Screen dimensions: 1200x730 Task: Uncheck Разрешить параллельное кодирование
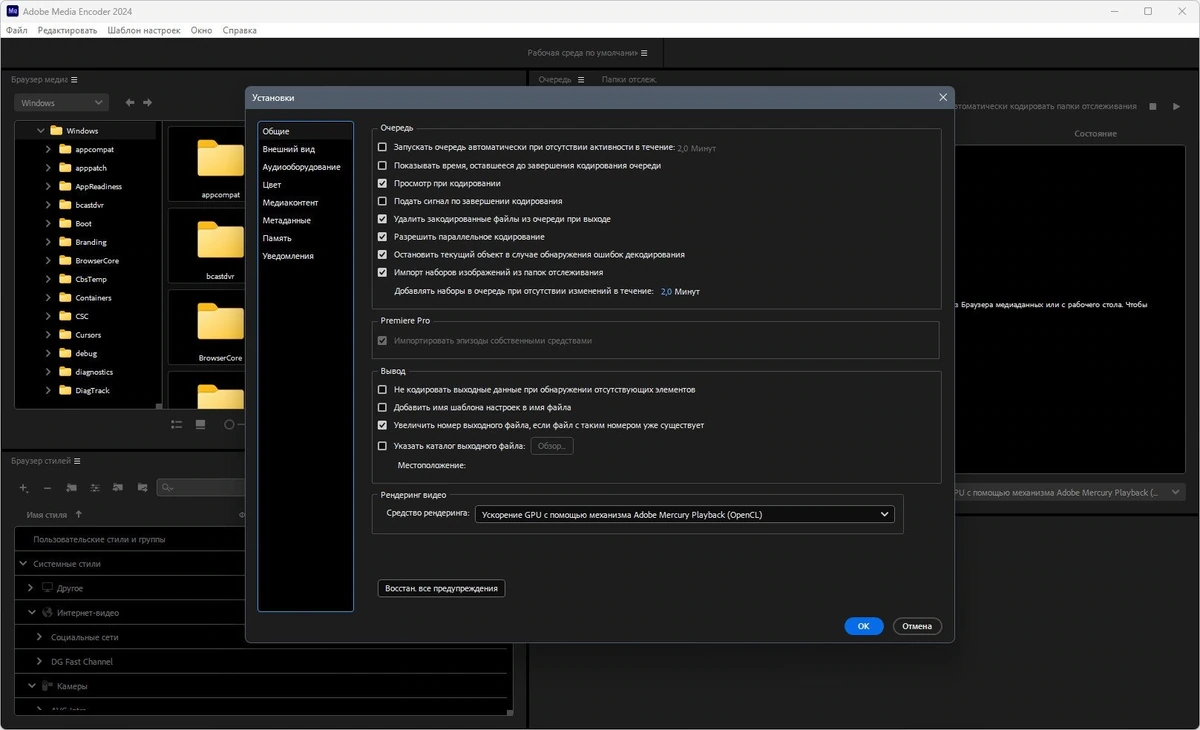(x=382, y=236)
